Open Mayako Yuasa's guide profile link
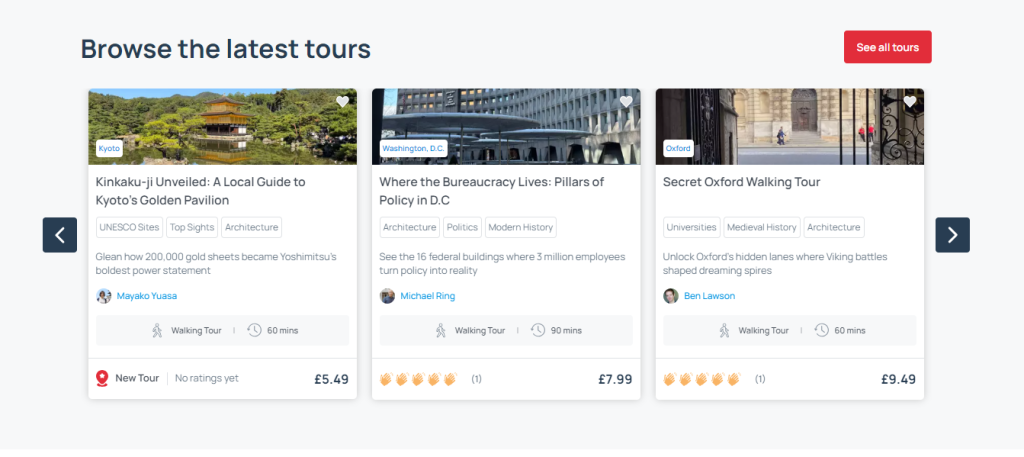The image size is (1024, 457). tap(147, 296)
